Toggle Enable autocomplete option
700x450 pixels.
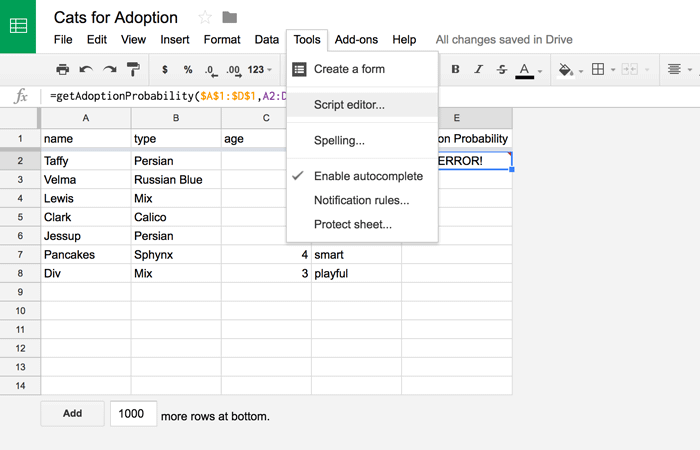click(362, 176)
